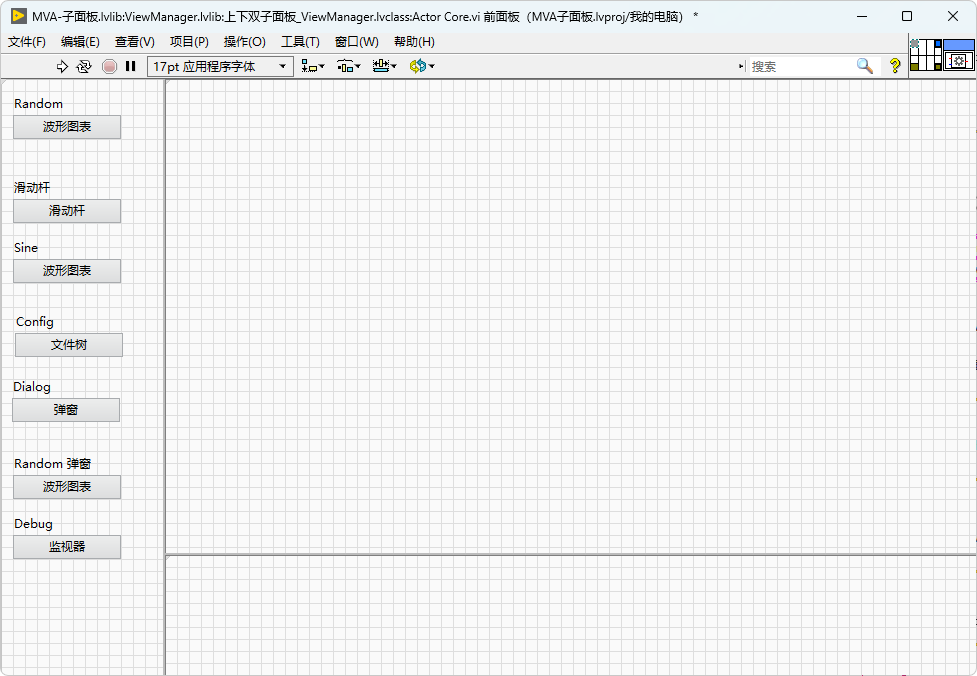Click the 文件树 button under Config
Image resolution: width=977 pixels, height=676 pixels.
click(69, 345)
